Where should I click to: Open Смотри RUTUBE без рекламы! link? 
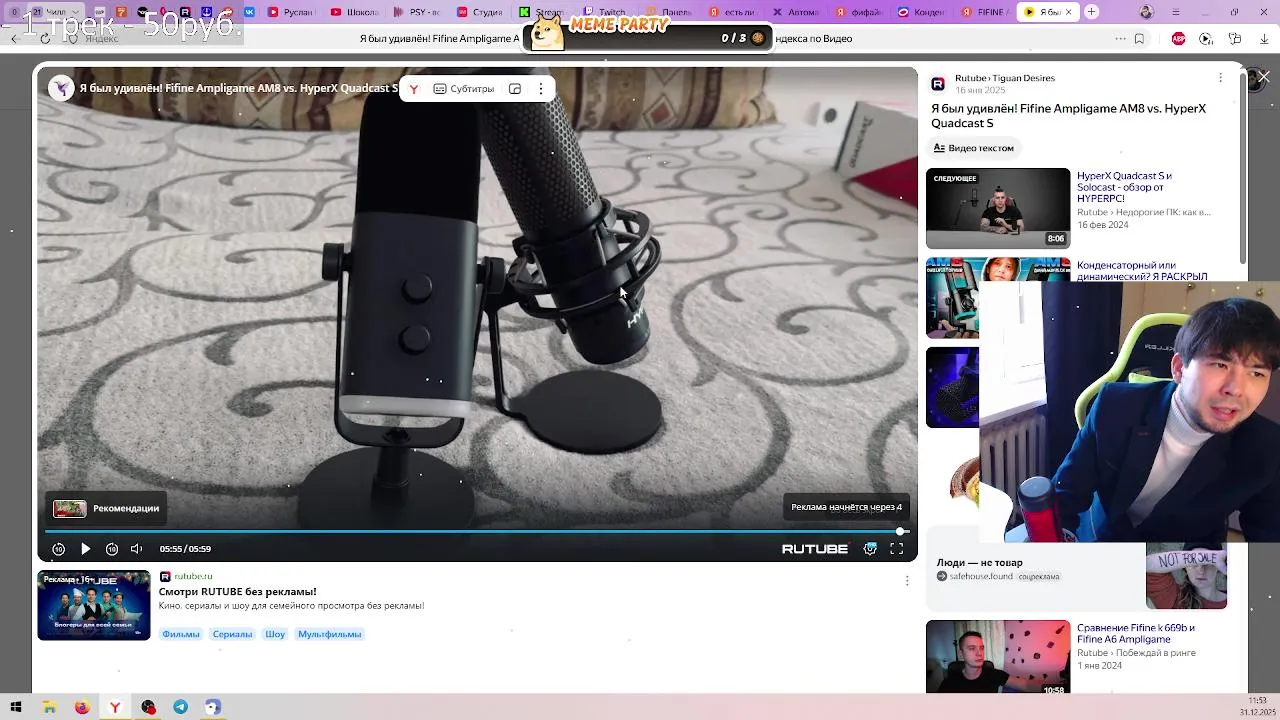tap(237, 592)
